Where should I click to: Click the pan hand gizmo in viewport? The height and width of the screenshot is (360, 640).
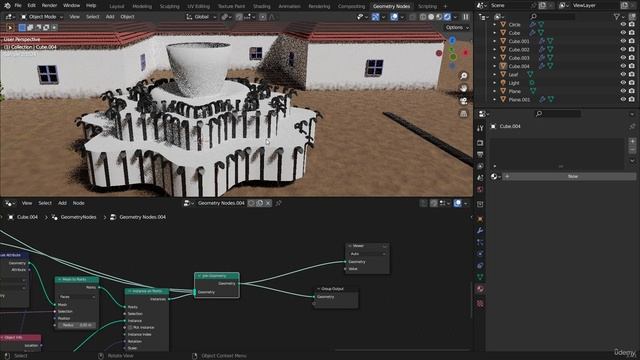[x=464, y=88]
